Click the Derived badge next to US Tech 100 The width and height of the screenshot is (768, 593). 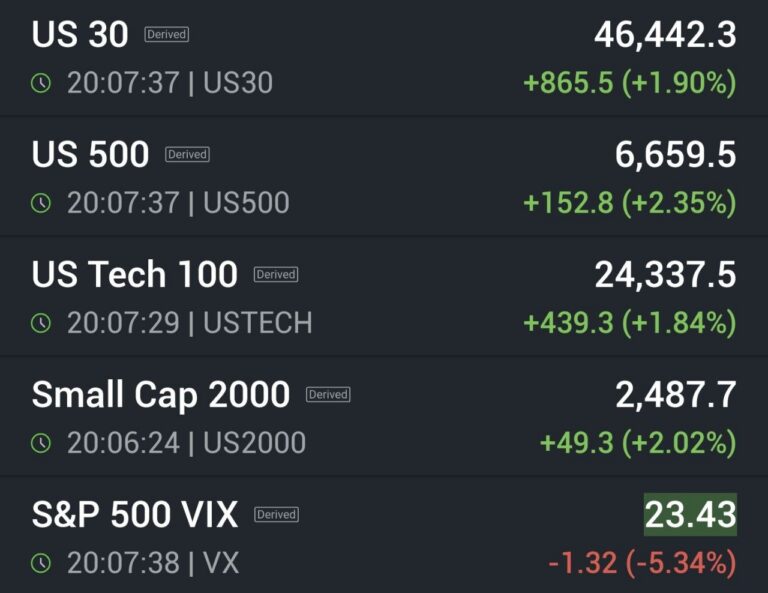pos(276,274)
